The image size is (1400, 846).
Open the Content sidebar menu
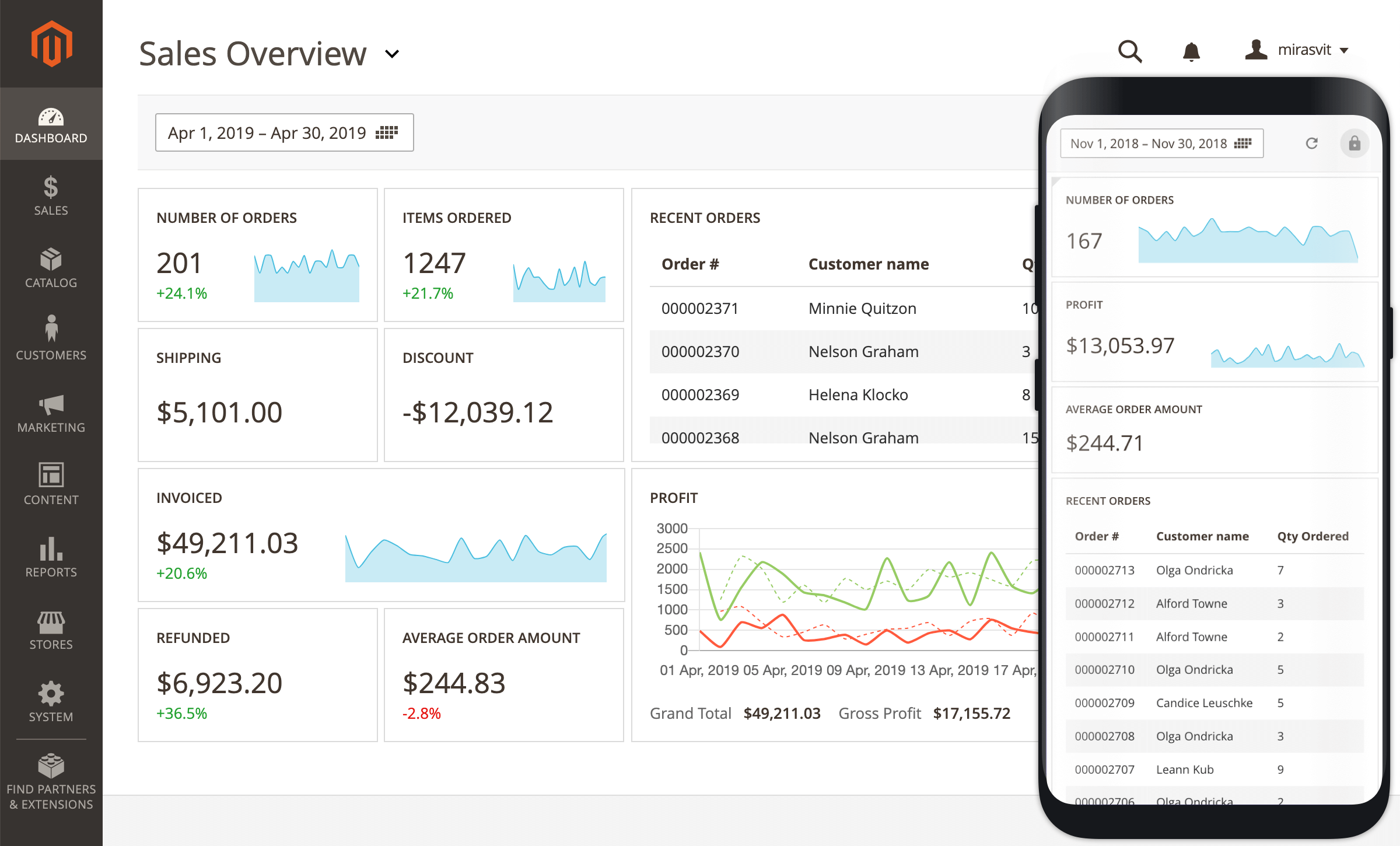51,485
